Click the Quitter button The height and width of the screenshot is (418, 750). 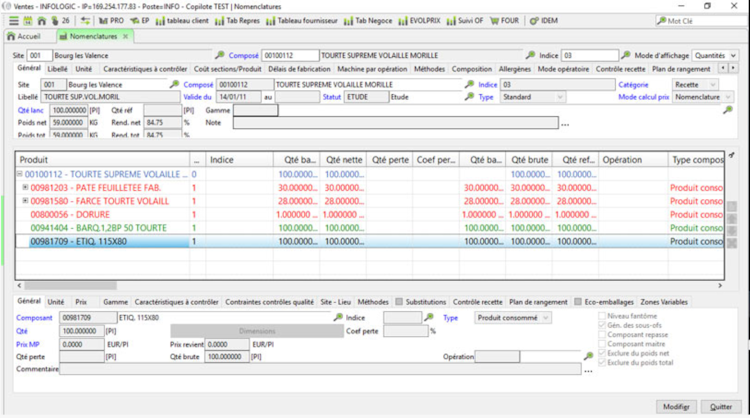click(721, 407)
